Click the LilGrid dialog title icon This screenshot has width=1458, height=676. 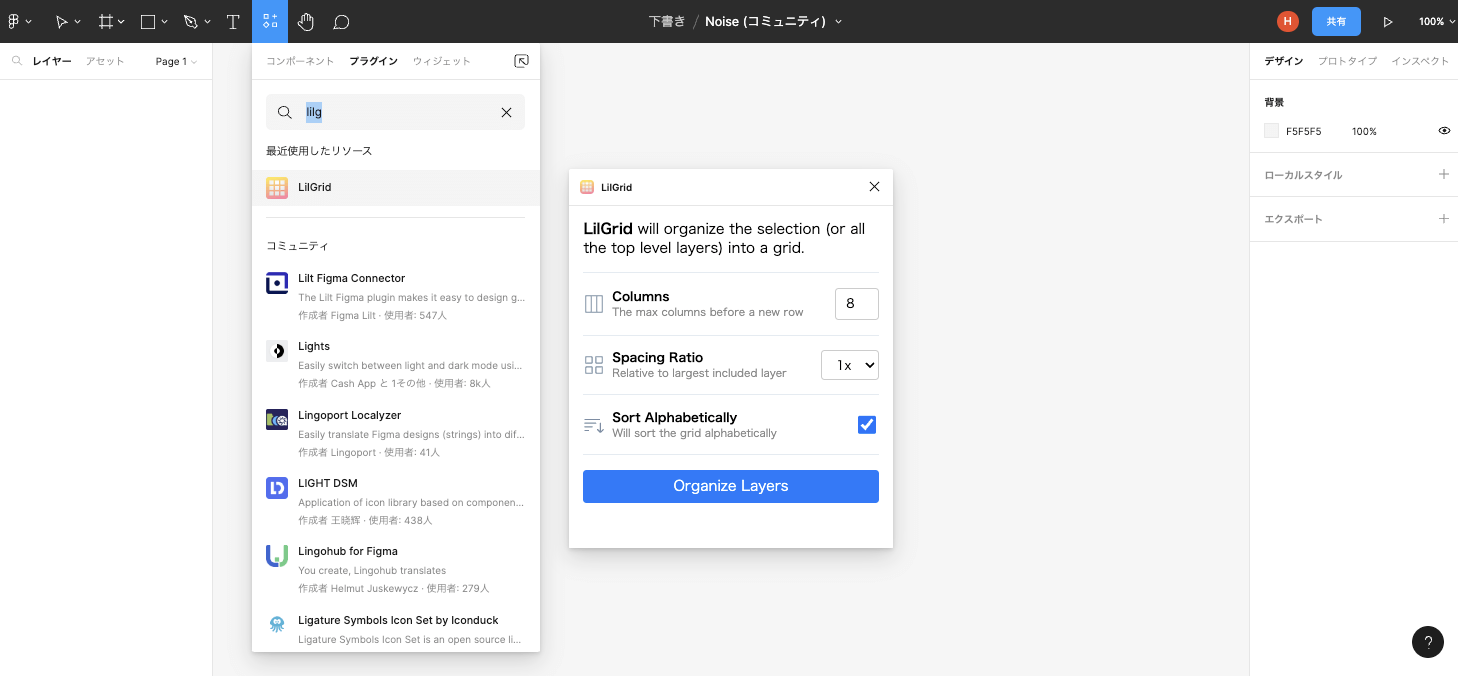click(587, 187)
